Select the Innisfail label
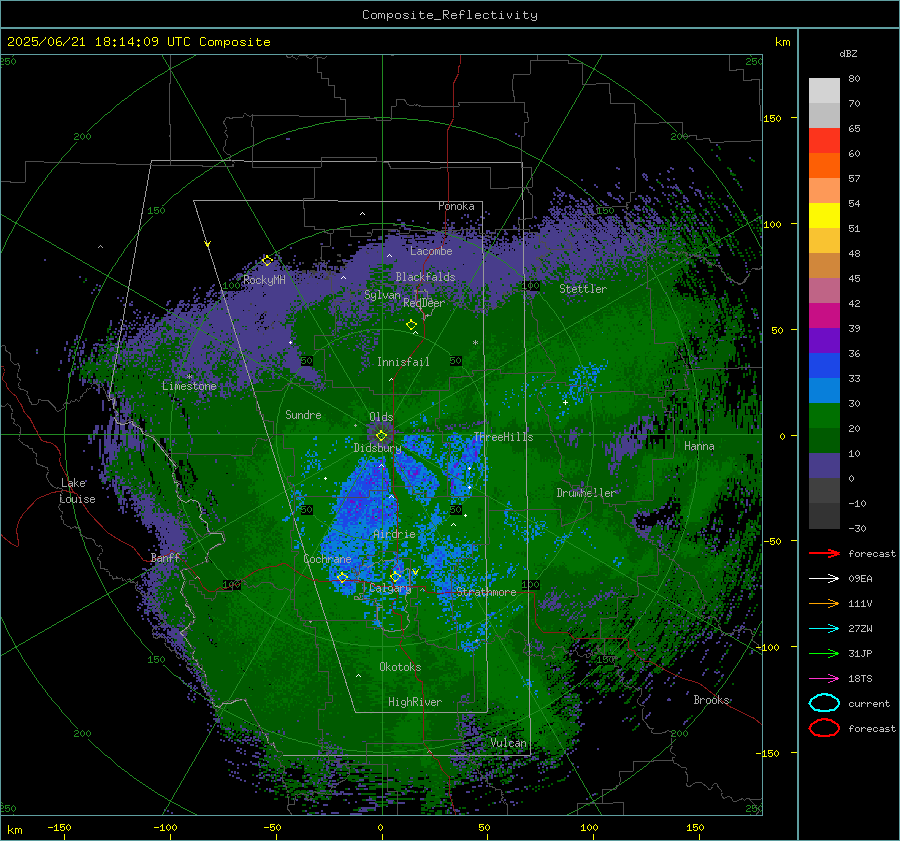 pyautogui.click(x=403, y=362)
